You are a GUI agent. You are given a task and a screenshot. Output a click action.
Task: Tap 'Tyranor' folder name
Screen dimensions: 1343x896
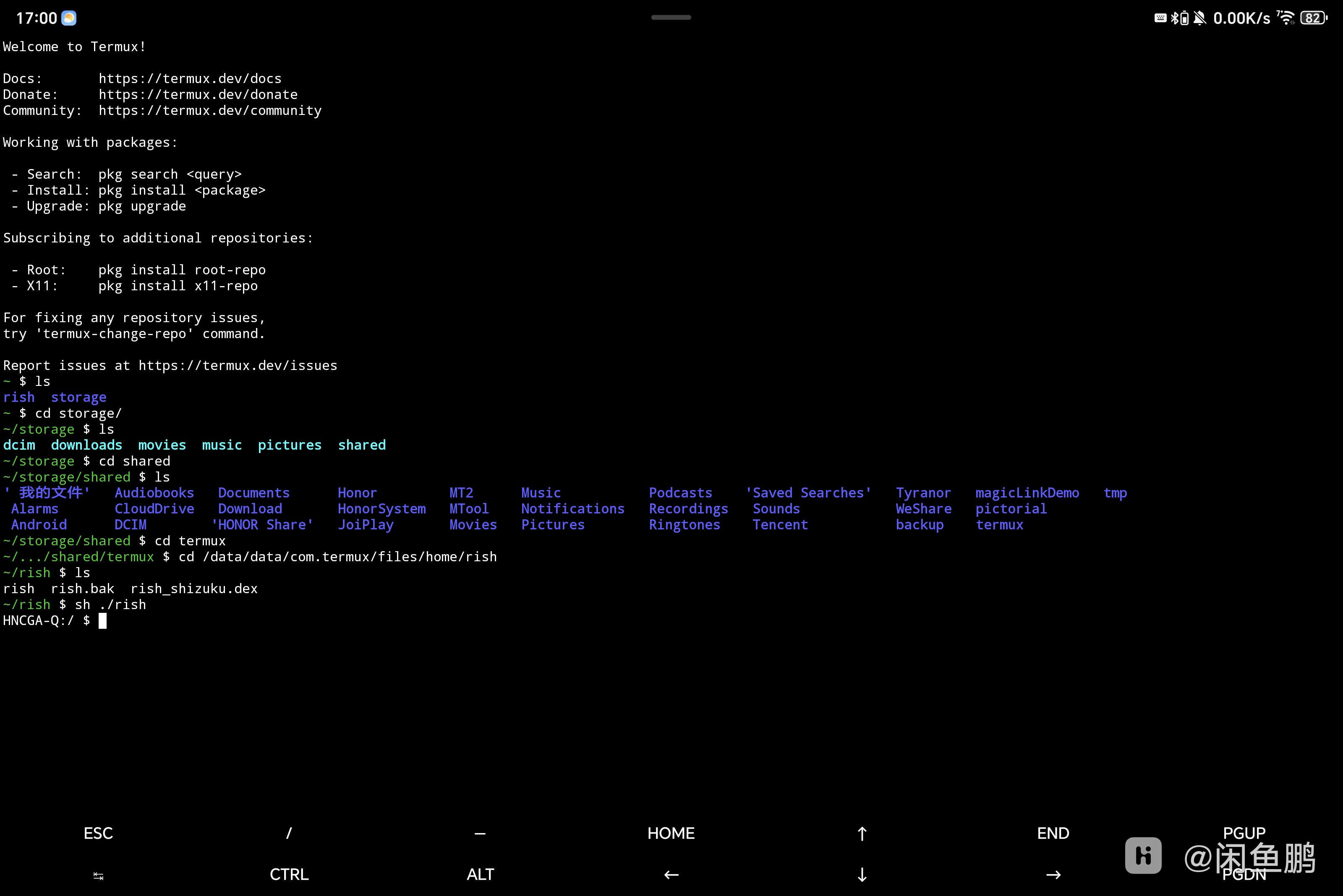pyautogui.click(x=923, y=492)
